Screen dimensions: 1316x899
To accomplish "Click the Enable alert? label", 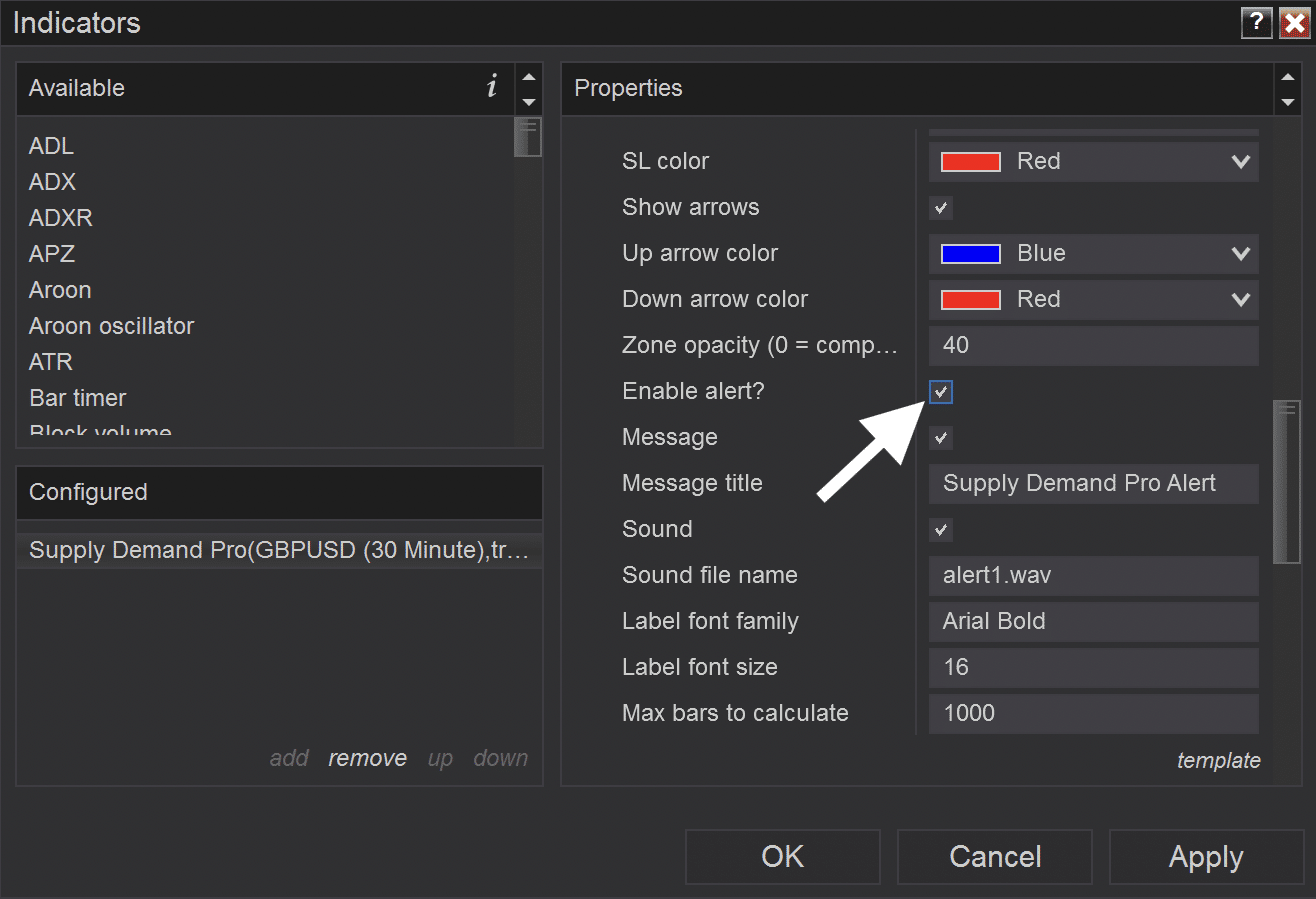I will [693, 391].
